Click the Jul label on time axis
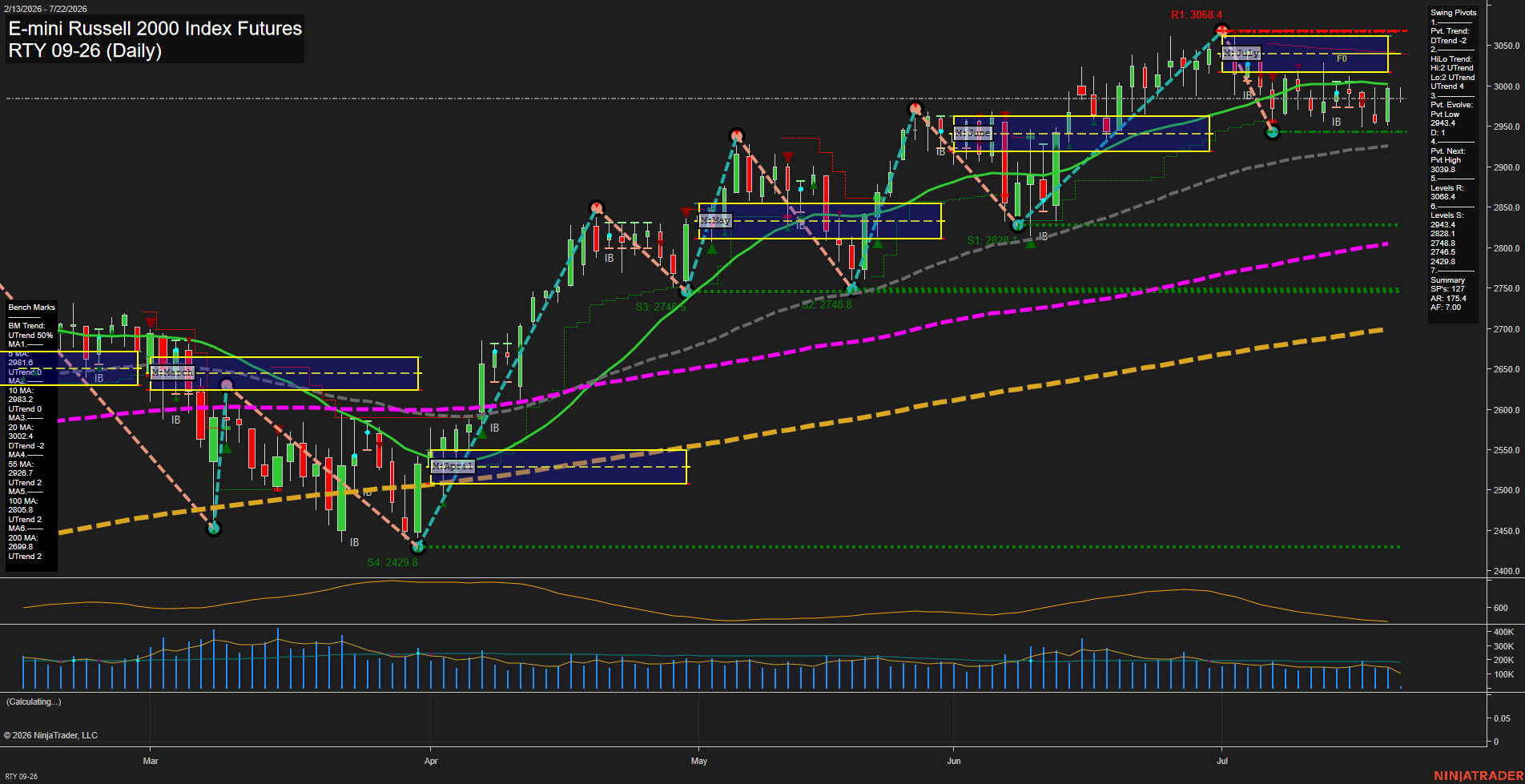Viewport: 1525px width, 784px height. tap(1222, 761)
